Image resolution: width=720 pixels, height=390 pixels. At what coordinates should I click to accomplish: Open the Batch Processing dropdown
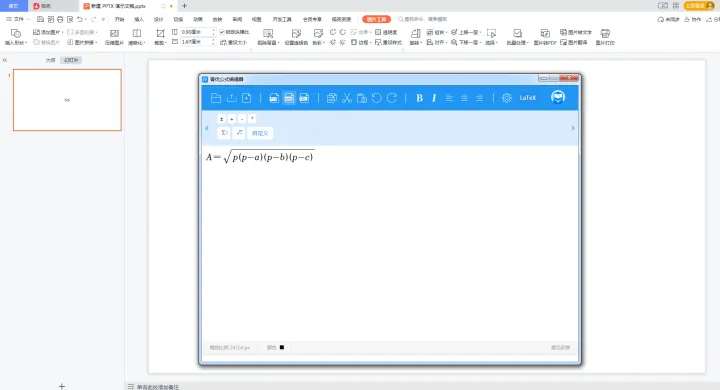pos(518,37)
